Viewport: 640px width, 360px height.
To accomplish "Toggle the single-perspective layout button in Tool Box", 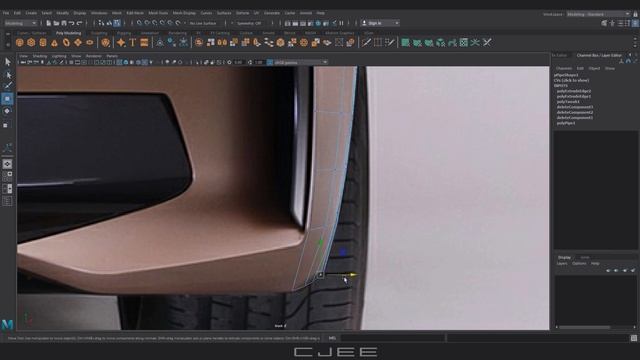I will click(7, 164).
